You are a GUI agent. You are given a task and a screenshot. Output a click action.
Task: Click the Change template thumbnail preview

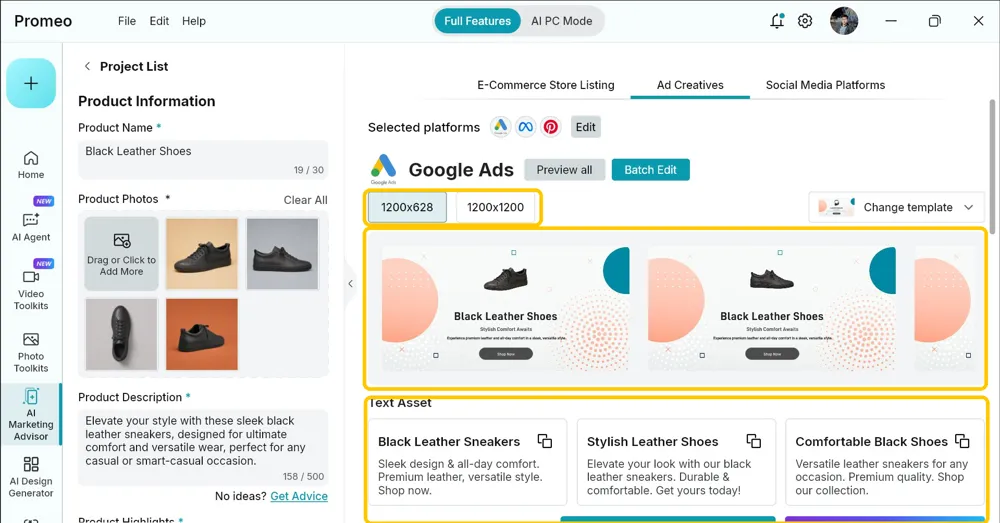coord(836,207)
